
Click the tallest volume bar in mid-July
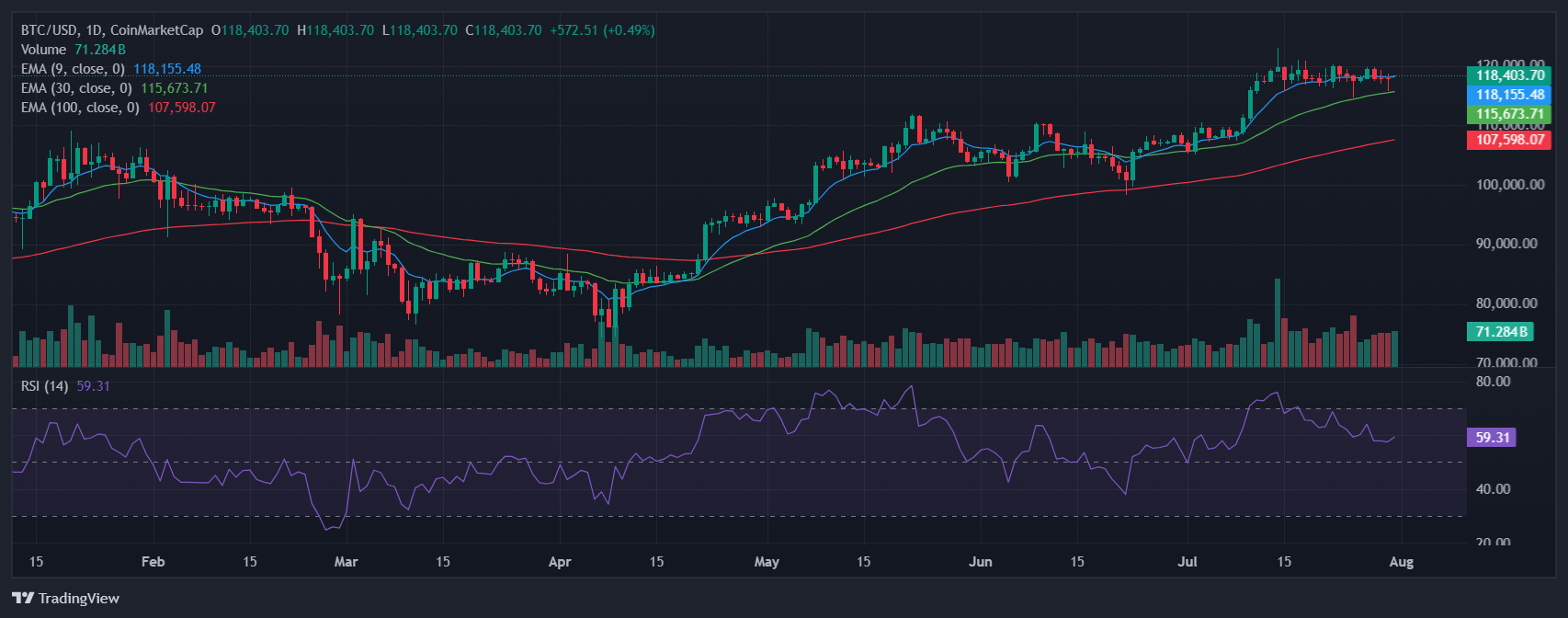1277,323
